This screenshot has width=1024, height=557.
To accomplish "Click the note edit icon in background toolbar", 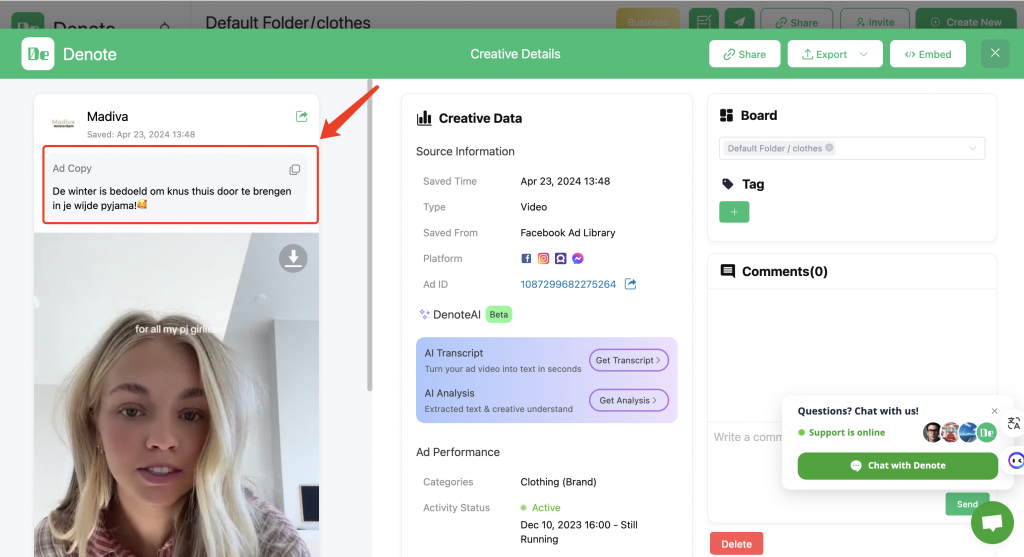I will click(703, 21).
